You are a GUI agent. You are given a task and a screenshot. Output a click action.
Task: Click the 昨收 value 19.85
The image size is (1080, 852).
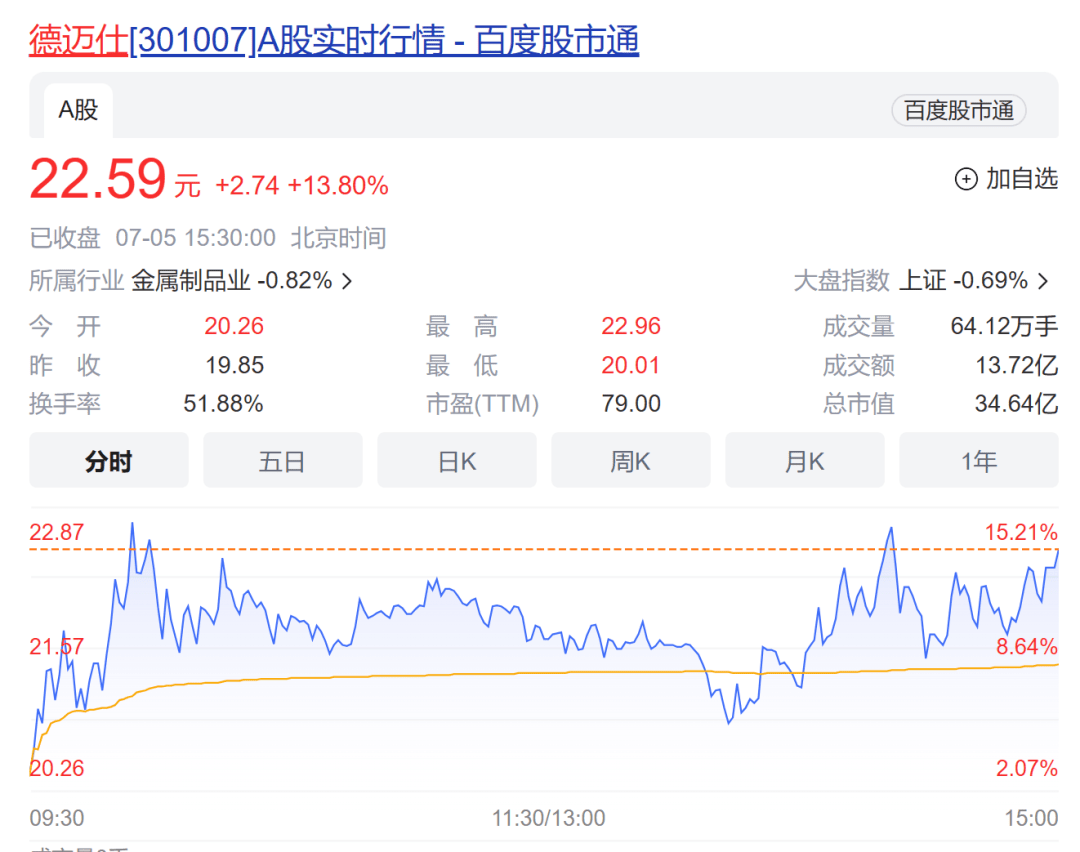click(234, 365)
